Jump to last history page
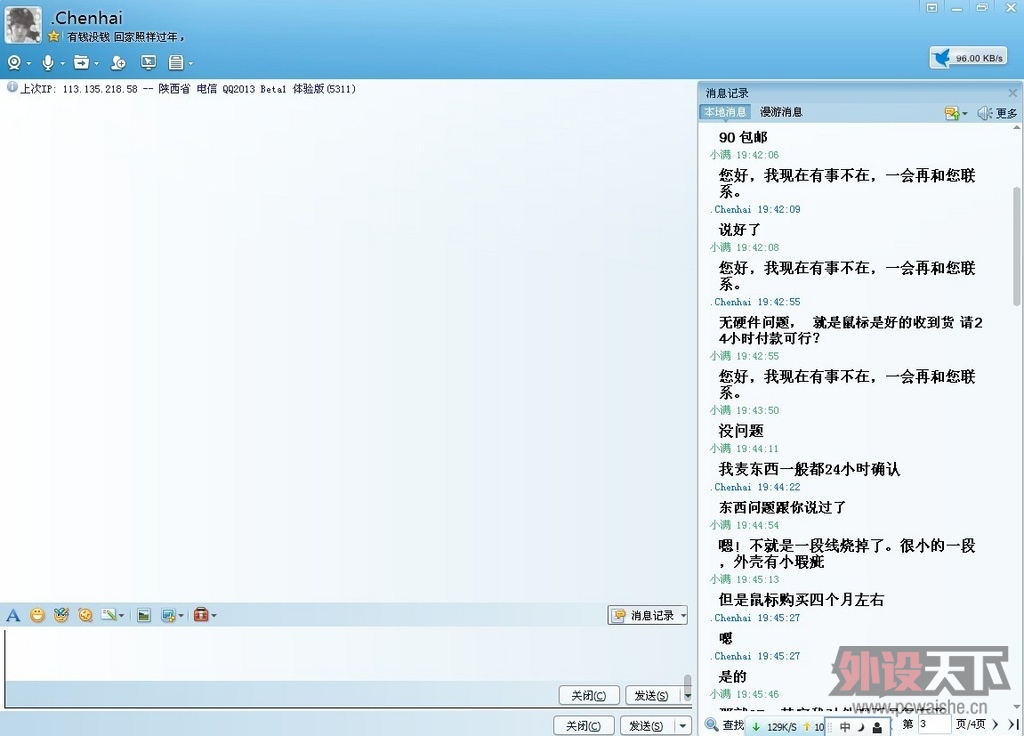This screenshot has height=736, width=1024. (1012, 724)
